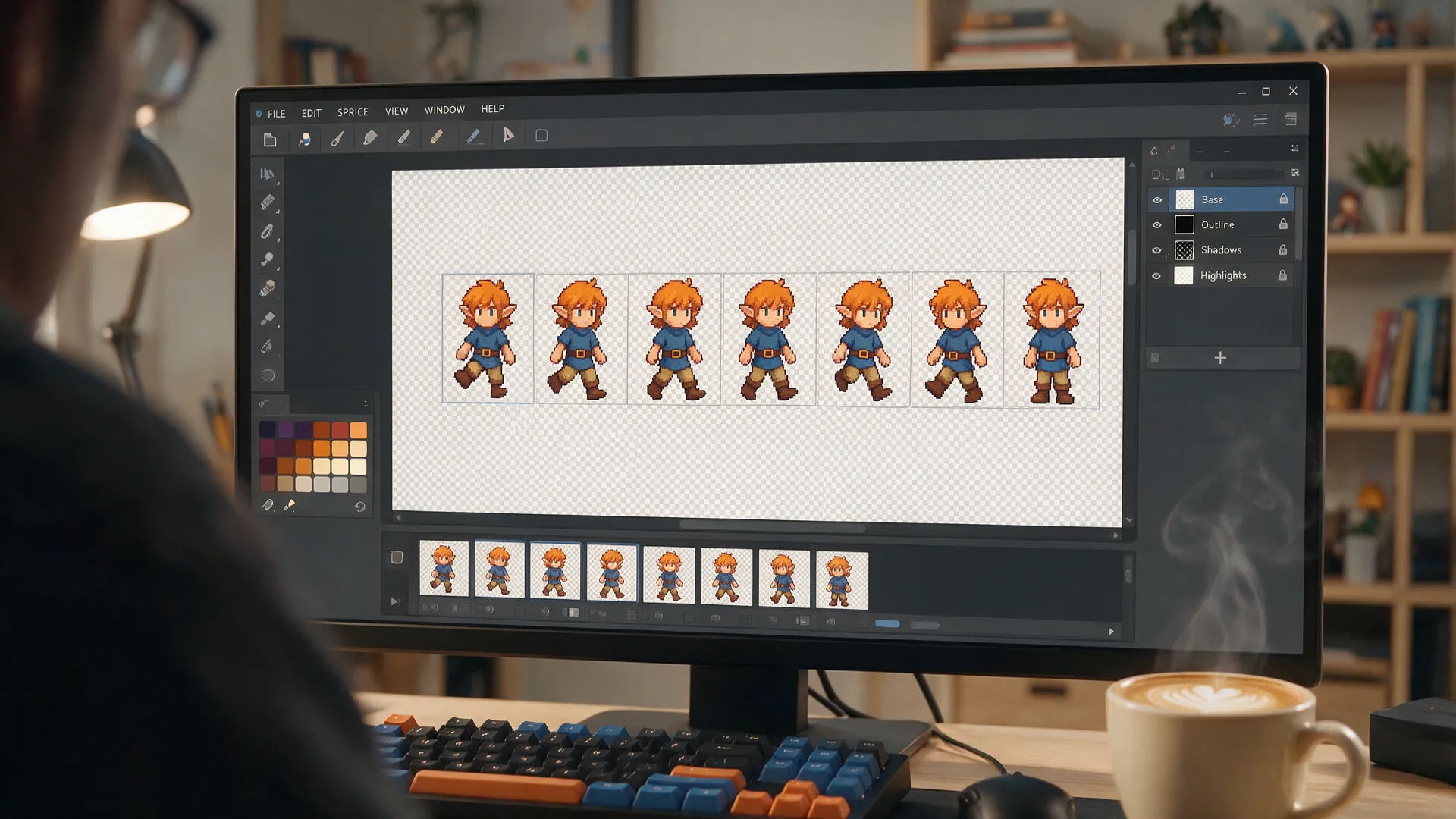Toggle the lock on the Shadows layer
This screenshot has width=1456, height=819.
point(1282,249)
